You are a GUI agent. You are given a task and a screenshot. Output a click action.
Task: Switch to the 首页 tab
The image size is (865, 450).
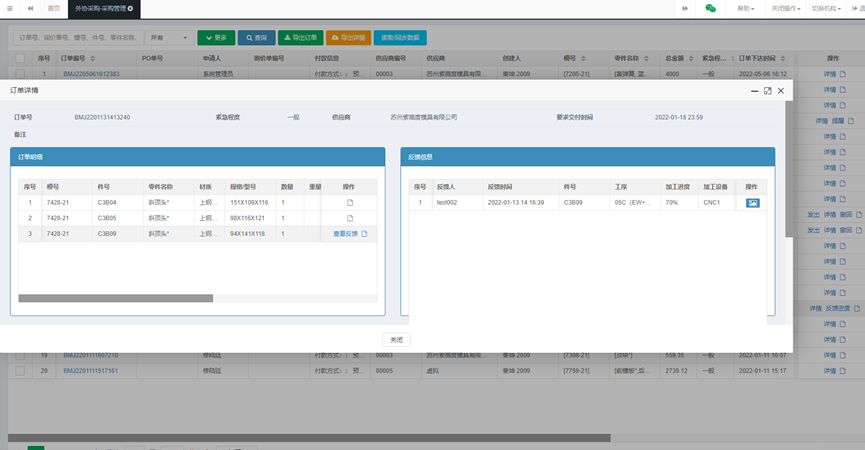pyautogui.click(x=54, y=8)
